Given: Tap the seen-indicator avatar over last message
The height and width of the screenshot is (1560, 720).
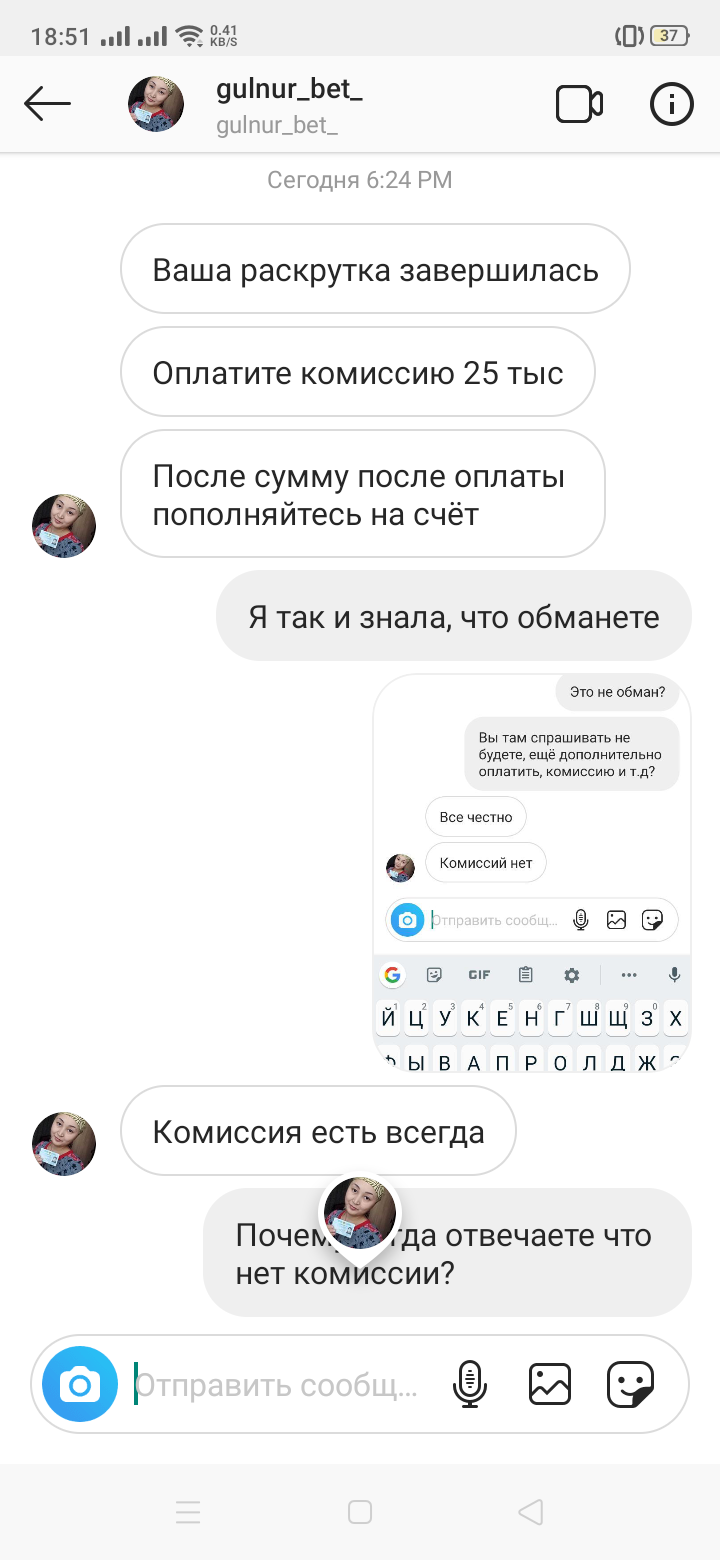Looking at the screenshot, I should (x=360, y=1212).
